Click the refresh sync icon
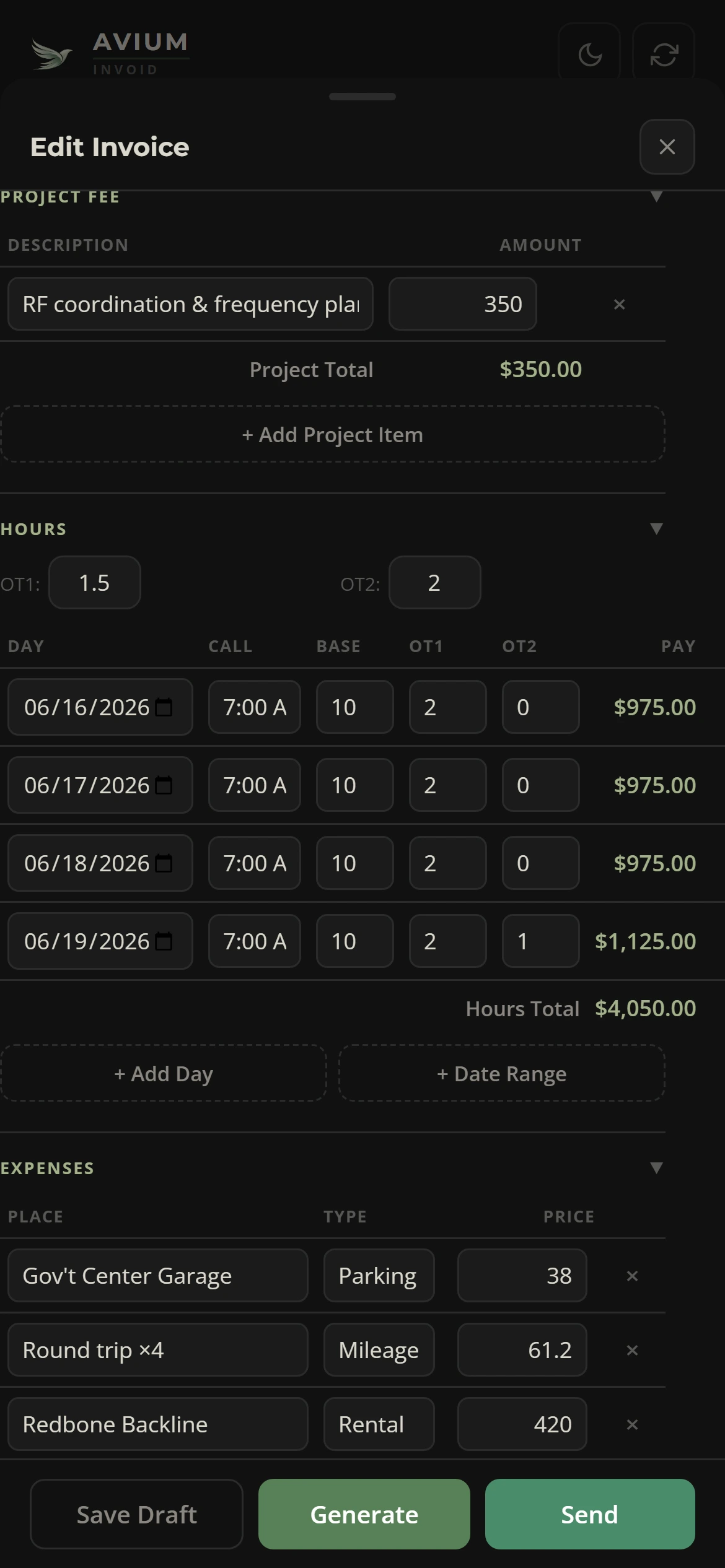The image size is (725, 1568). [x=664, y=54]
